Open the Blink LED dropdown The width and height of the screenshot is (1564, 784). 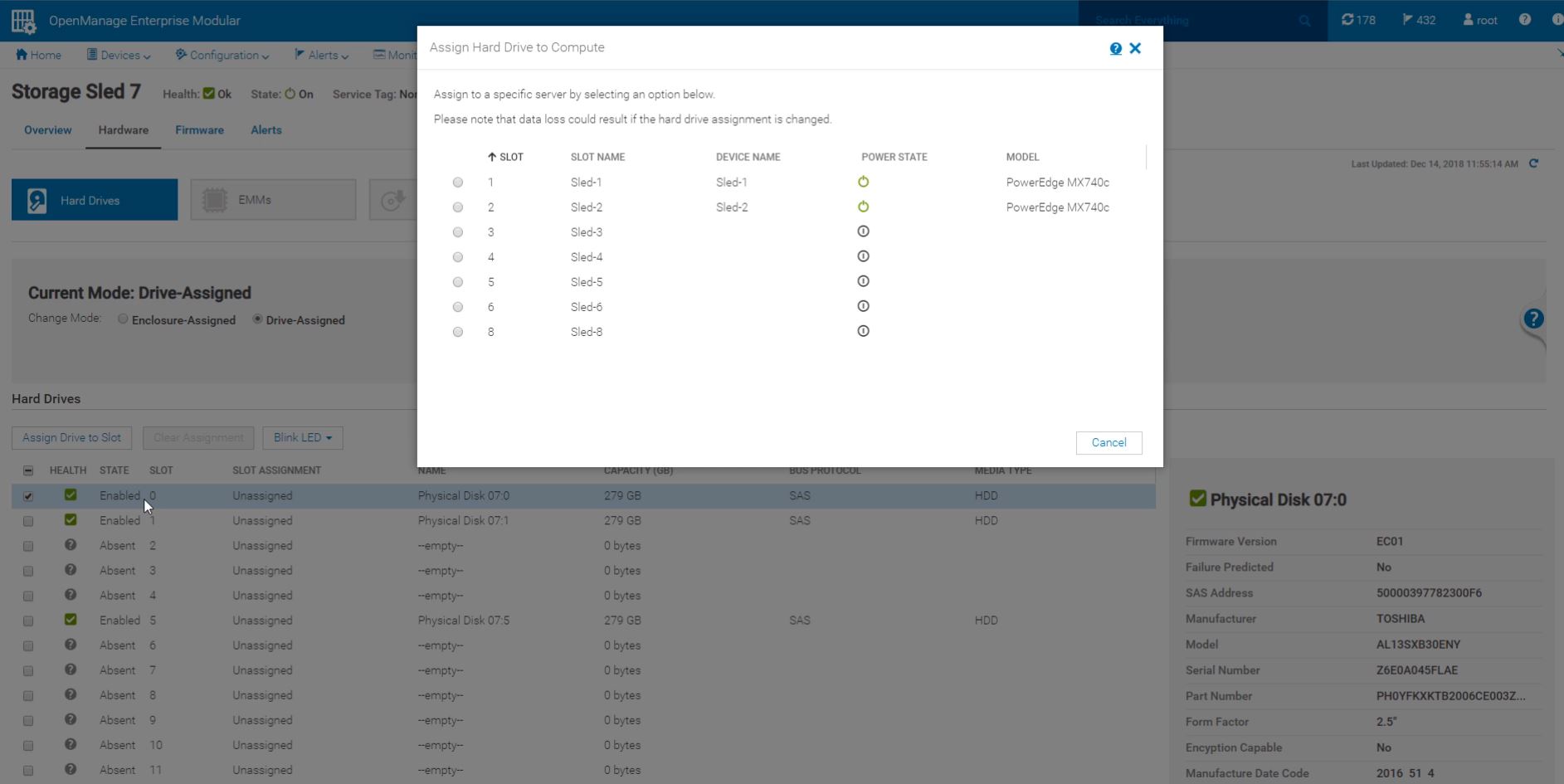tap(303, 438)
